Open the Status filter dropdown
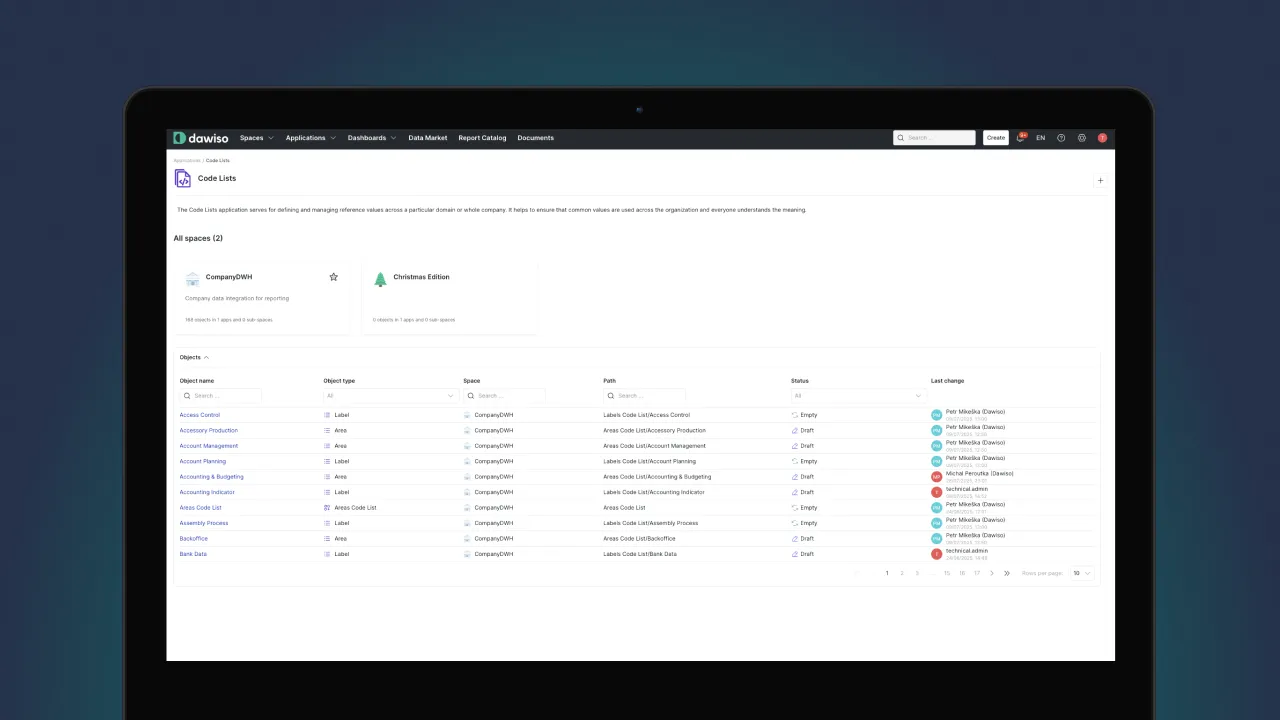This screenshot has width=1280, height=720. point(857,396)
